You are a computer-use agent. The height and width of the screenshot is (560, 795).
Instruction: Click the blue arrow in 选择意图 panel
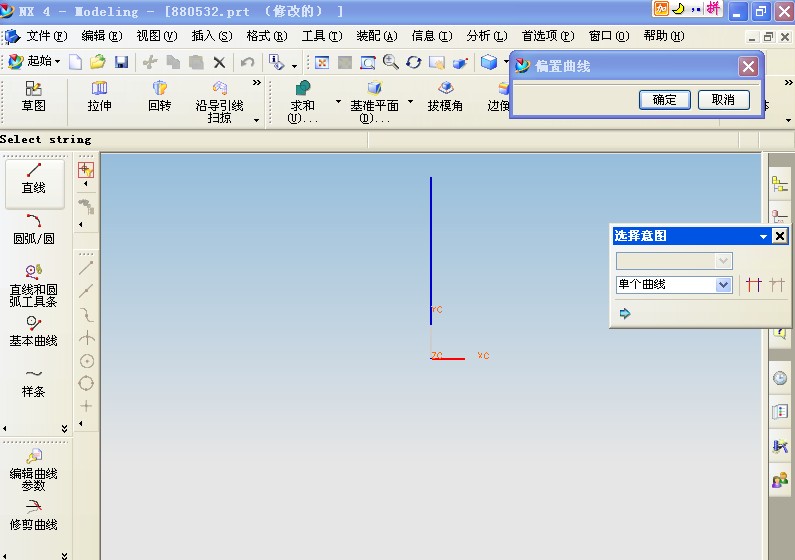(625, 313)
